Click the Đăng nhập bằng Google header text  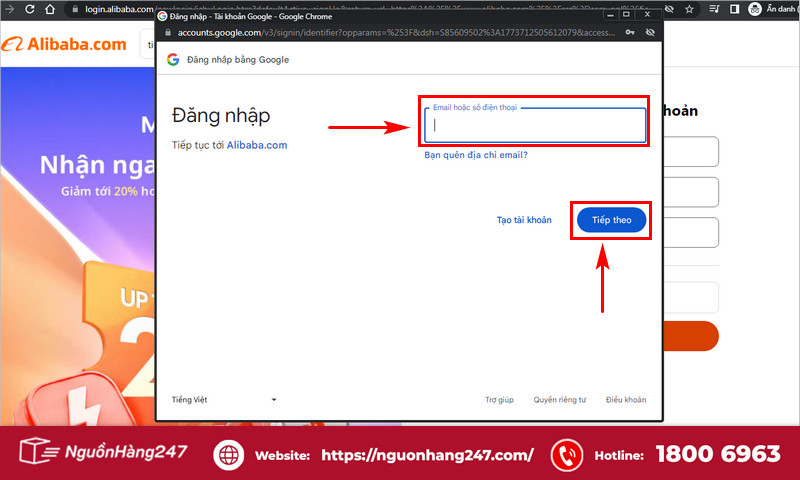238,60
